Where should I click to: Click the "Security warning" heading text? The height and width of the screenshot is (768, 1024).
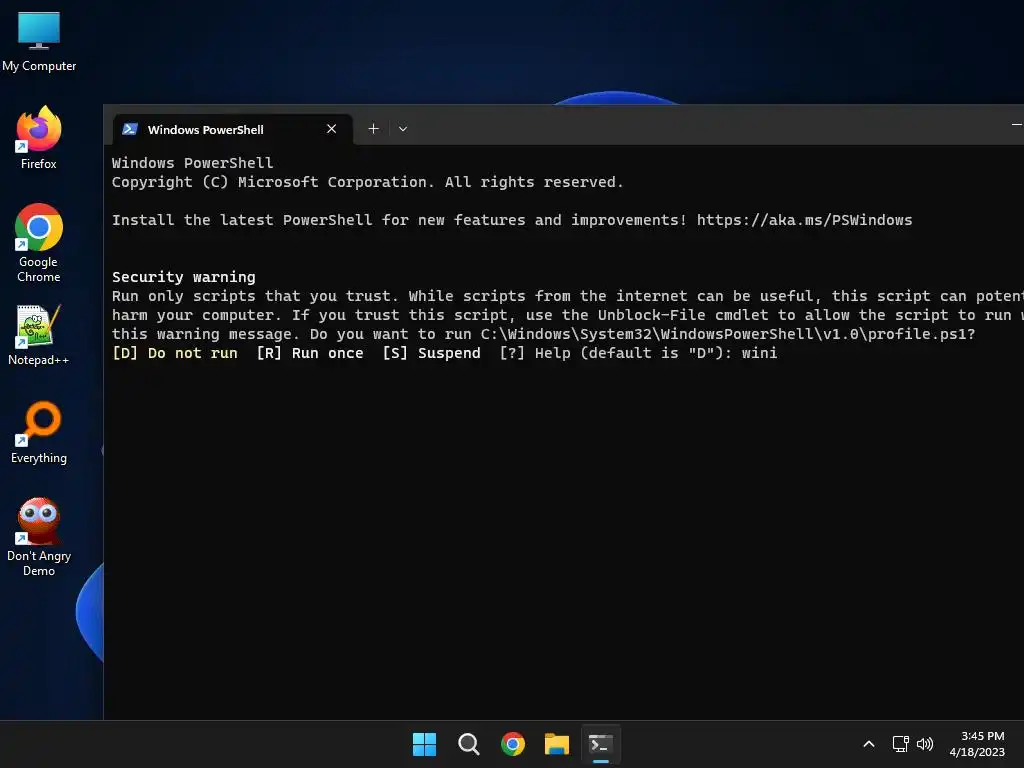click(x=184, y=277)
